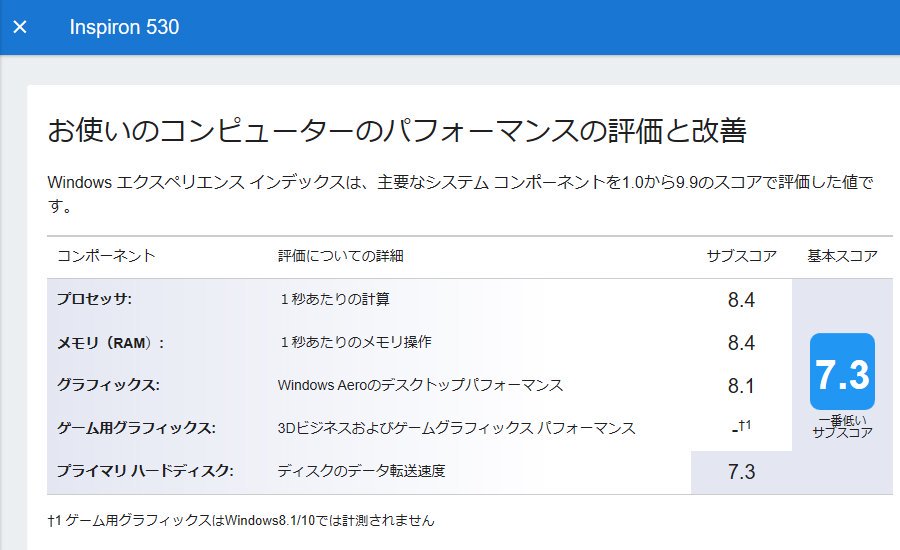Select the 'プライマリ ハードディスク:' row label
This screenshot has height=550, width=900.
click(145, 471)
